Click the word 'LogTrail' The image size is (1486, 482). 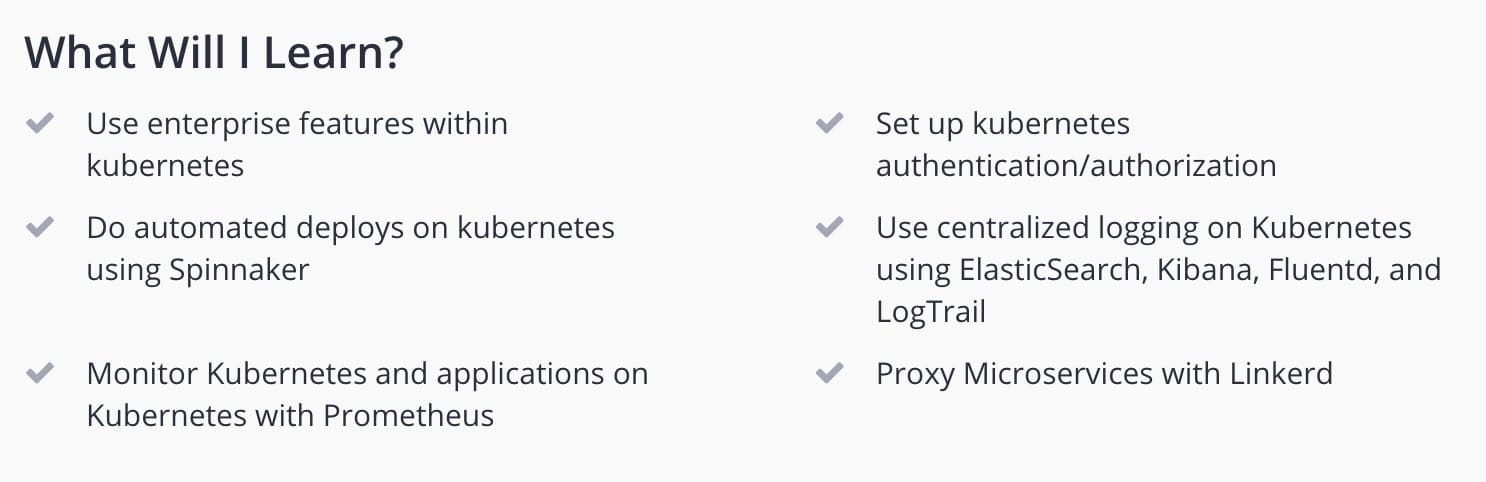[931, 312]
